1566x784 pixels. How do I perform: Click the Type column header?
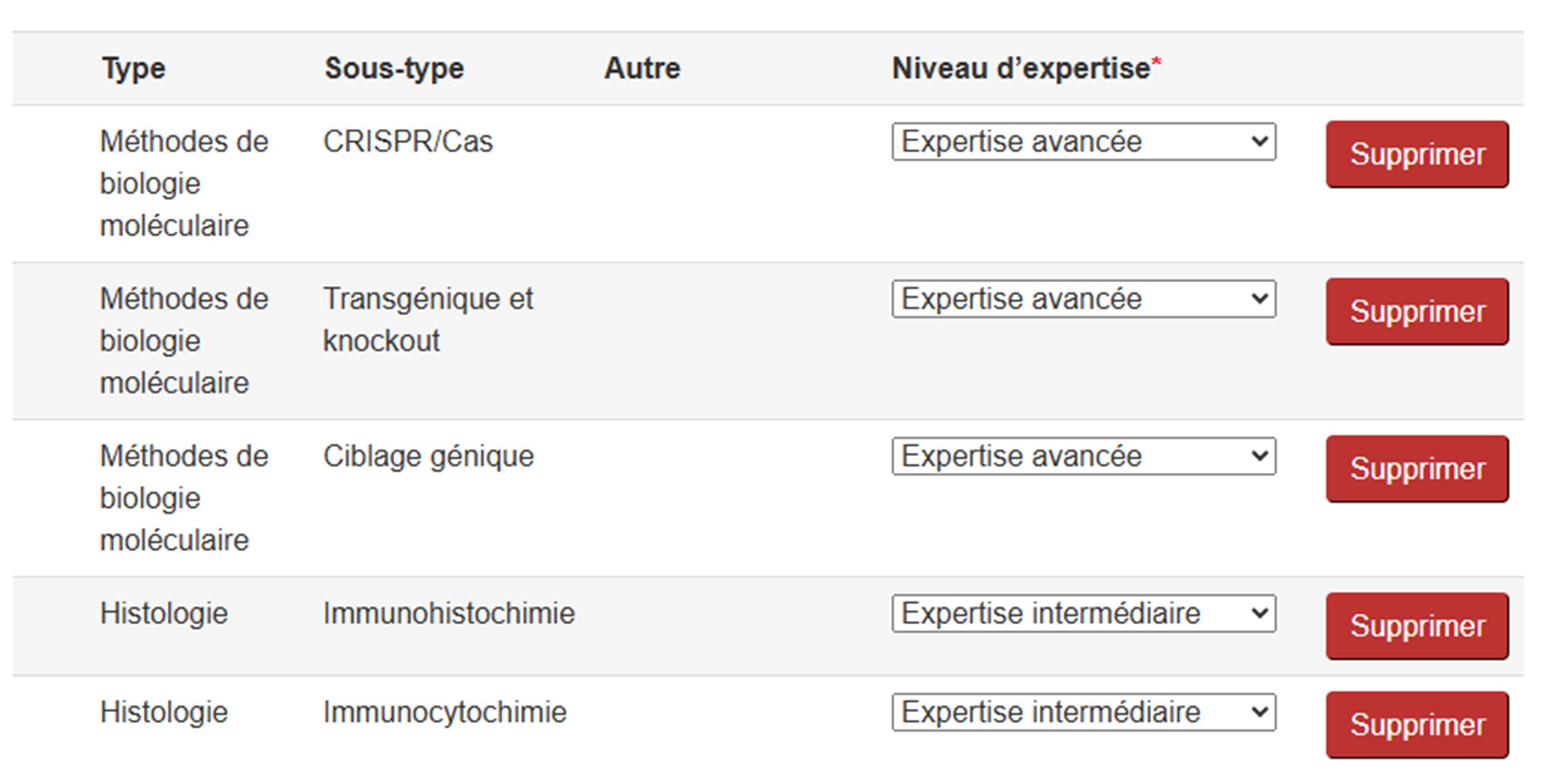(x=134, y=68)
